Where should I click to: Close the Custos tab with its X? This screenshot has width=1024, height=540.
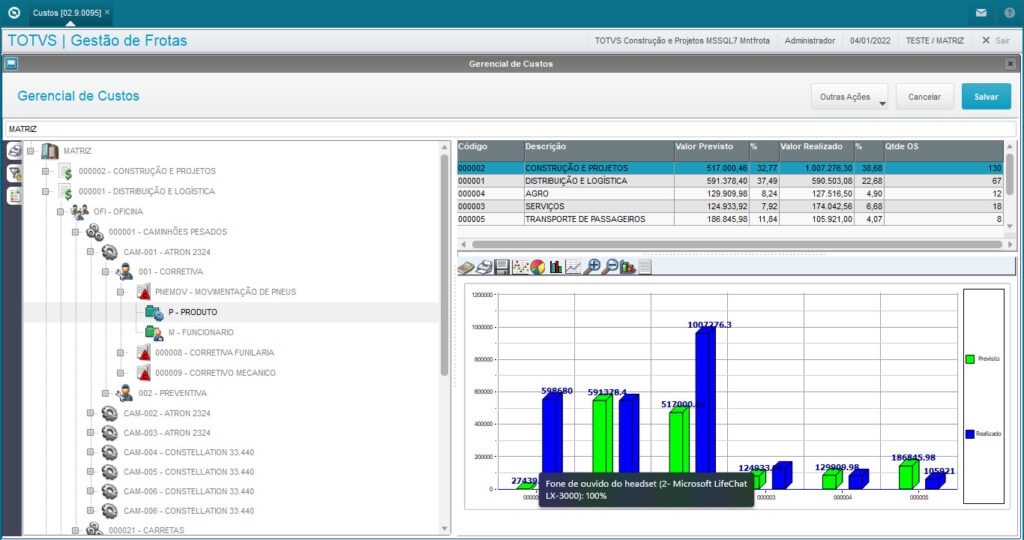tap(107, 12)
